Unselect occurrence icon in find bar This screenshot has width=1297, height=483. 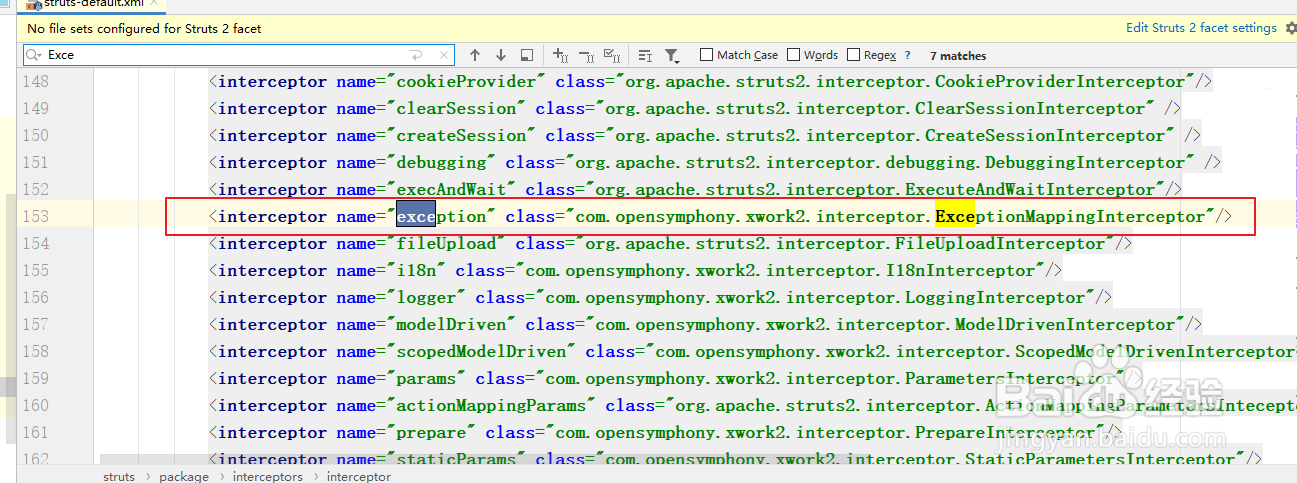point(587,55)
